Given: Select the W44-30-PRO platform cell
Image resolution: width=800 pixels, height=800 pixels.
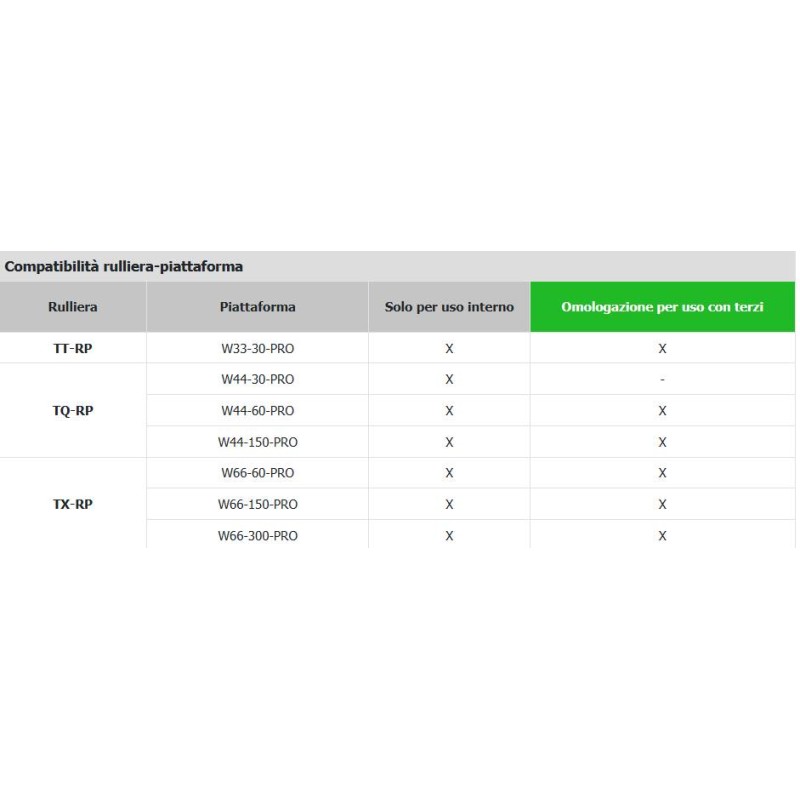Looking at the screenshot, I should coord(257,379).
